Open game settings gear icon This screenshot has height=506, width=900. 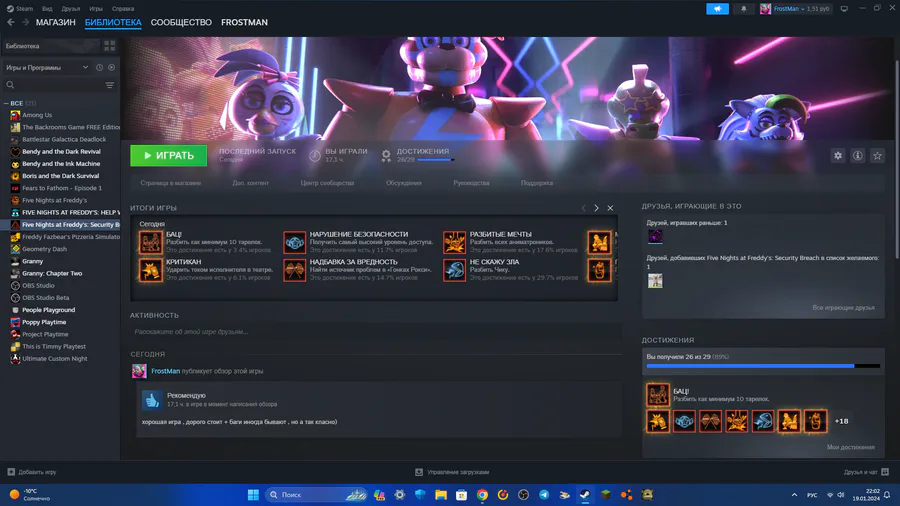pos(838,155)
